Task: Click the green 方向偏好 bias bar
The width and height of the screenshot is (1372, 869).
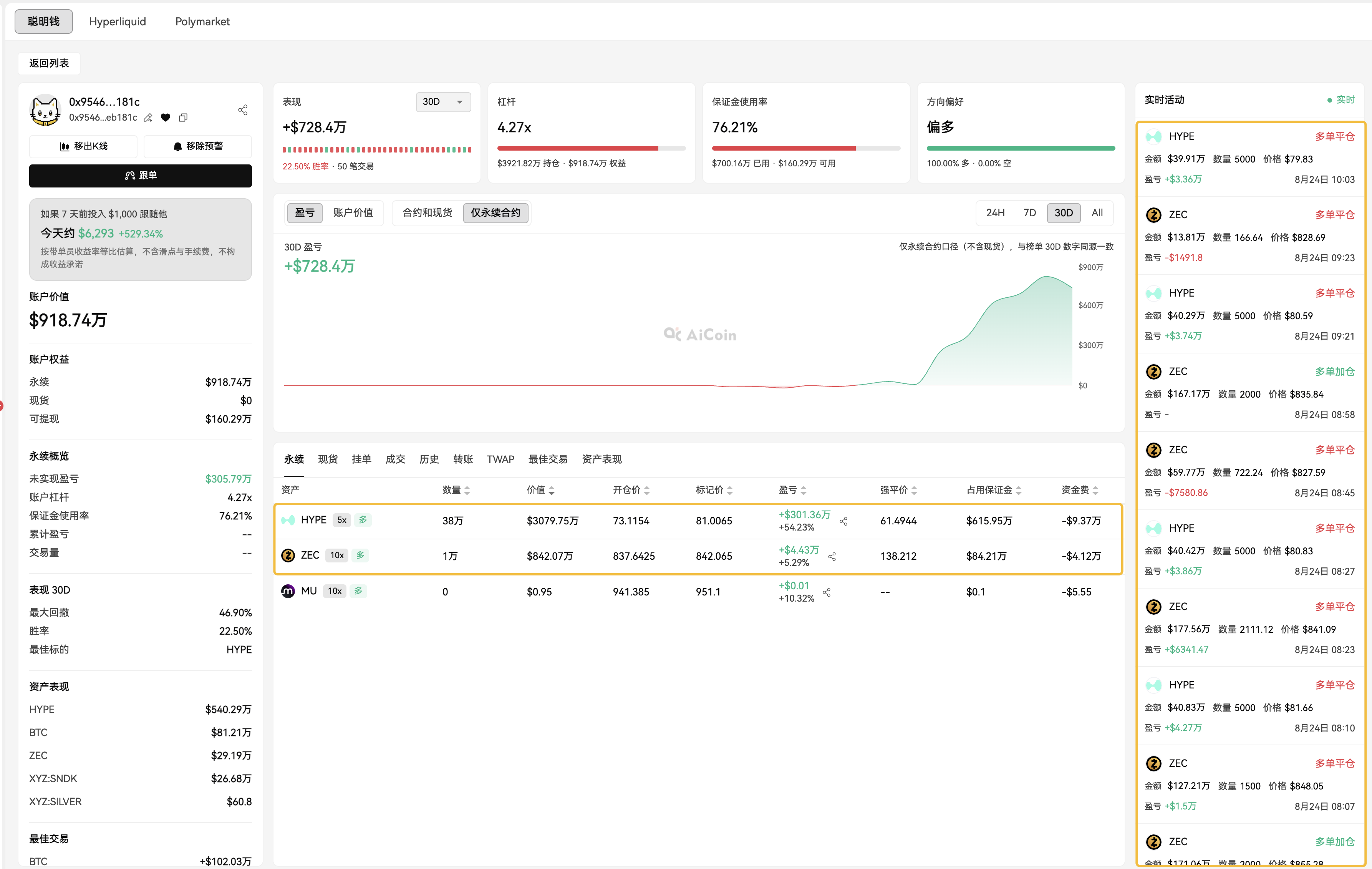Action: [1021, 148]
